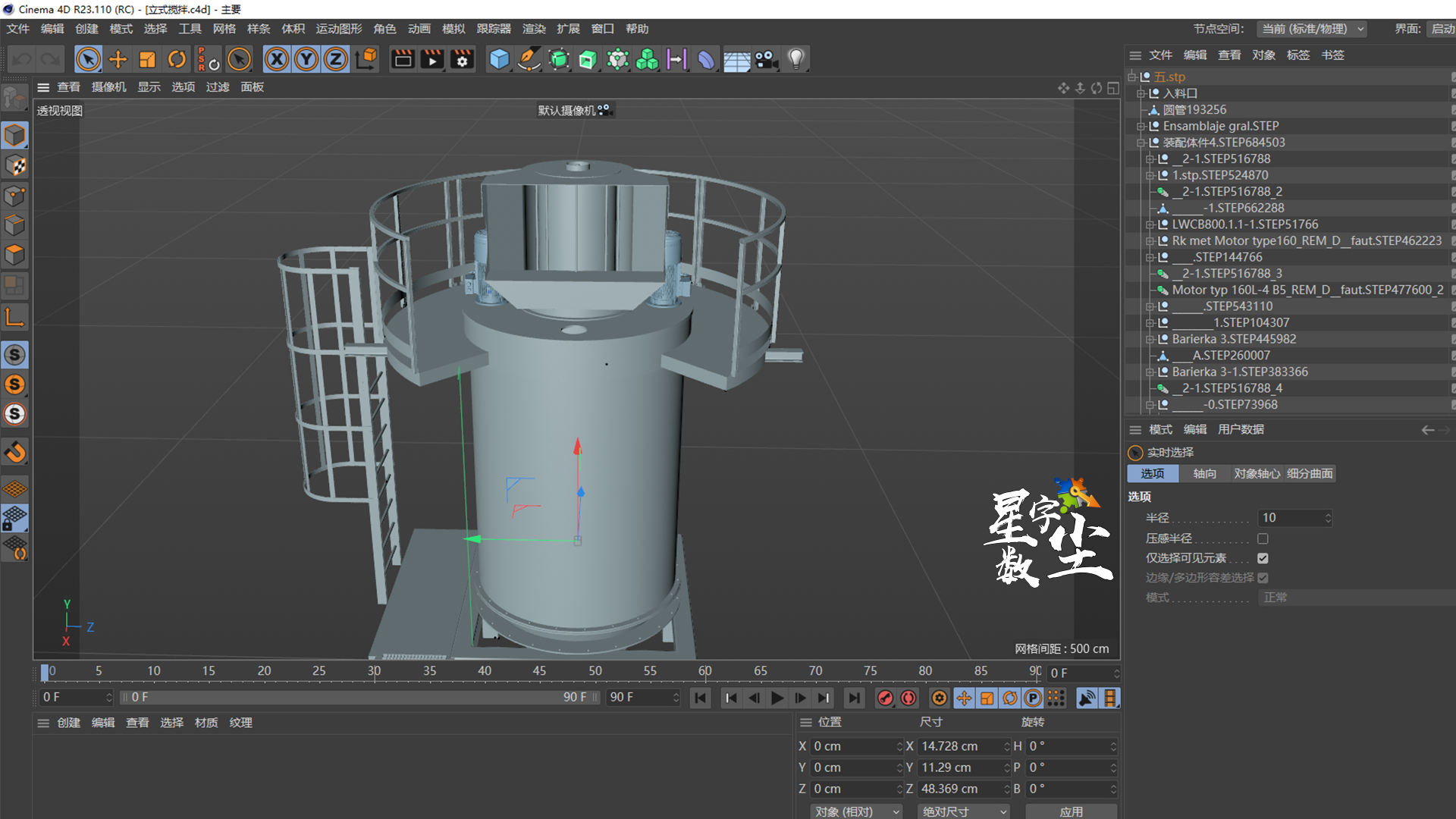Toggle Y axis lock
The width and height of the screenshot is (1456, 819).
[x=306, y=59]
